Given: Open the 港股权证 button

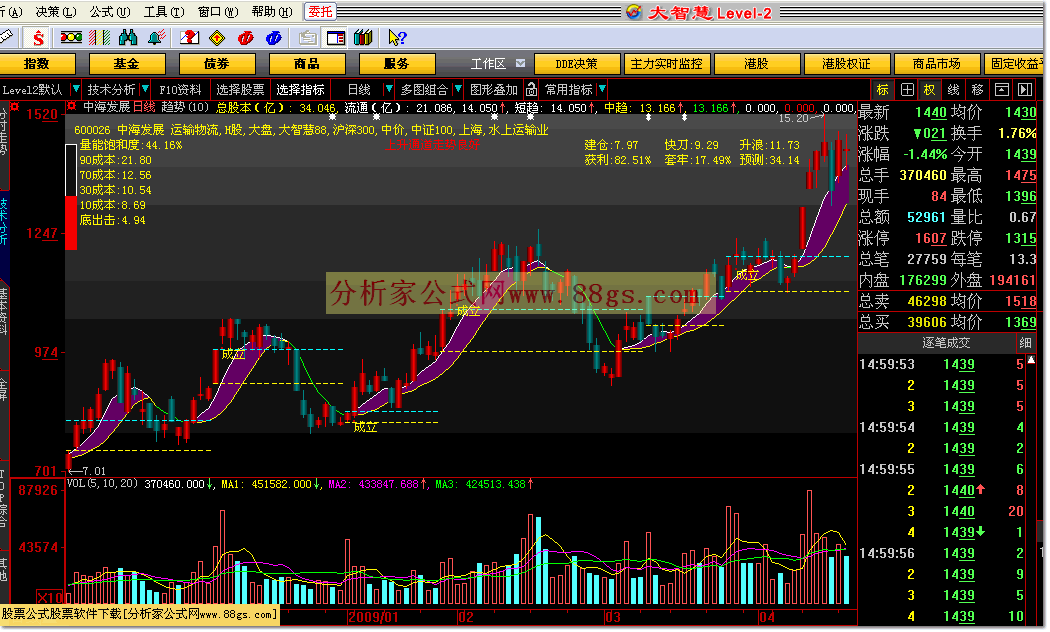Looking at the screenshot, I should tap(846, 64).
